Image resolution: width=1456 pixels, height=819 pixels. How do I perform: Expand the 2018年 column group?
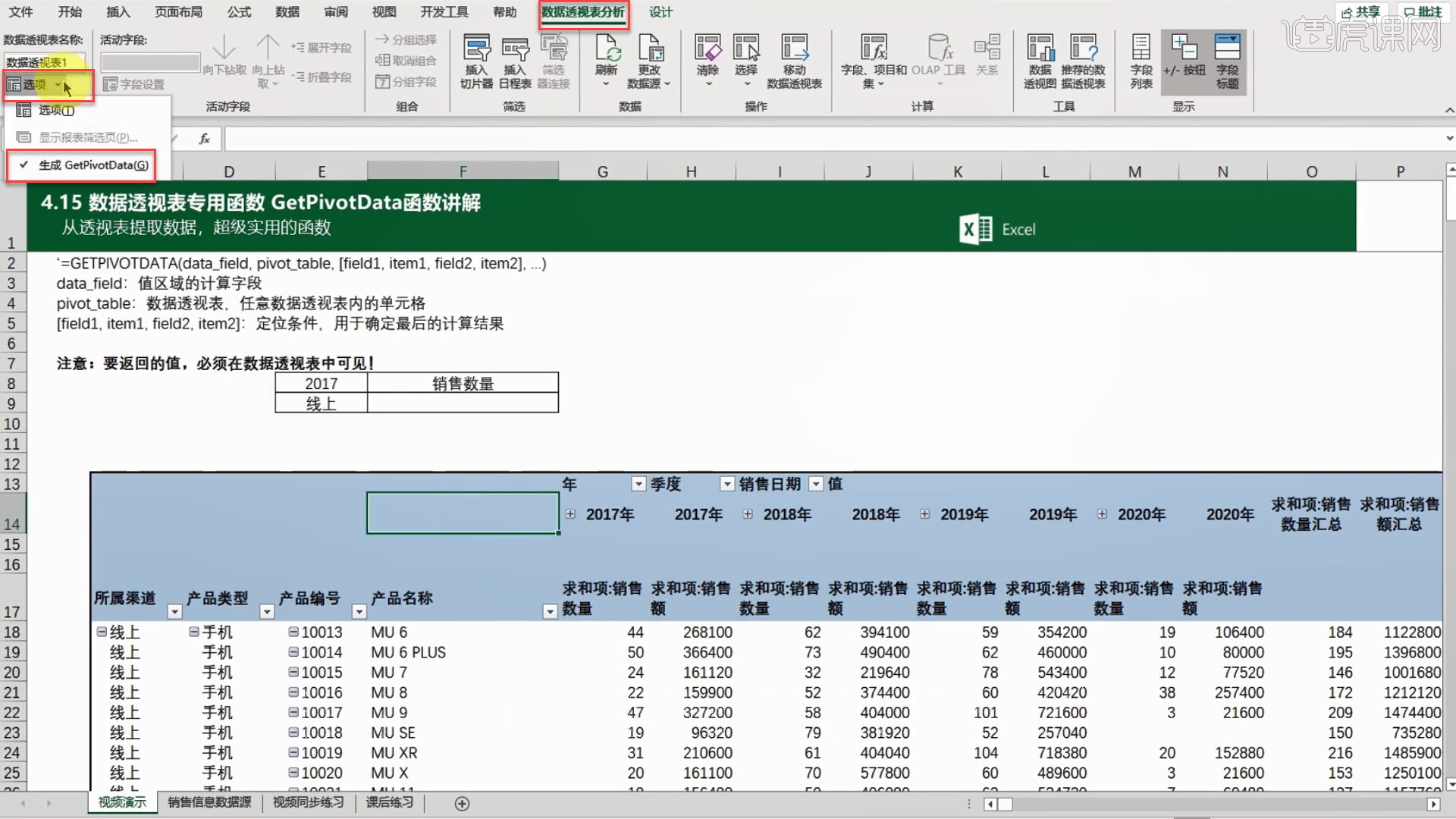(x=748, y=514)
